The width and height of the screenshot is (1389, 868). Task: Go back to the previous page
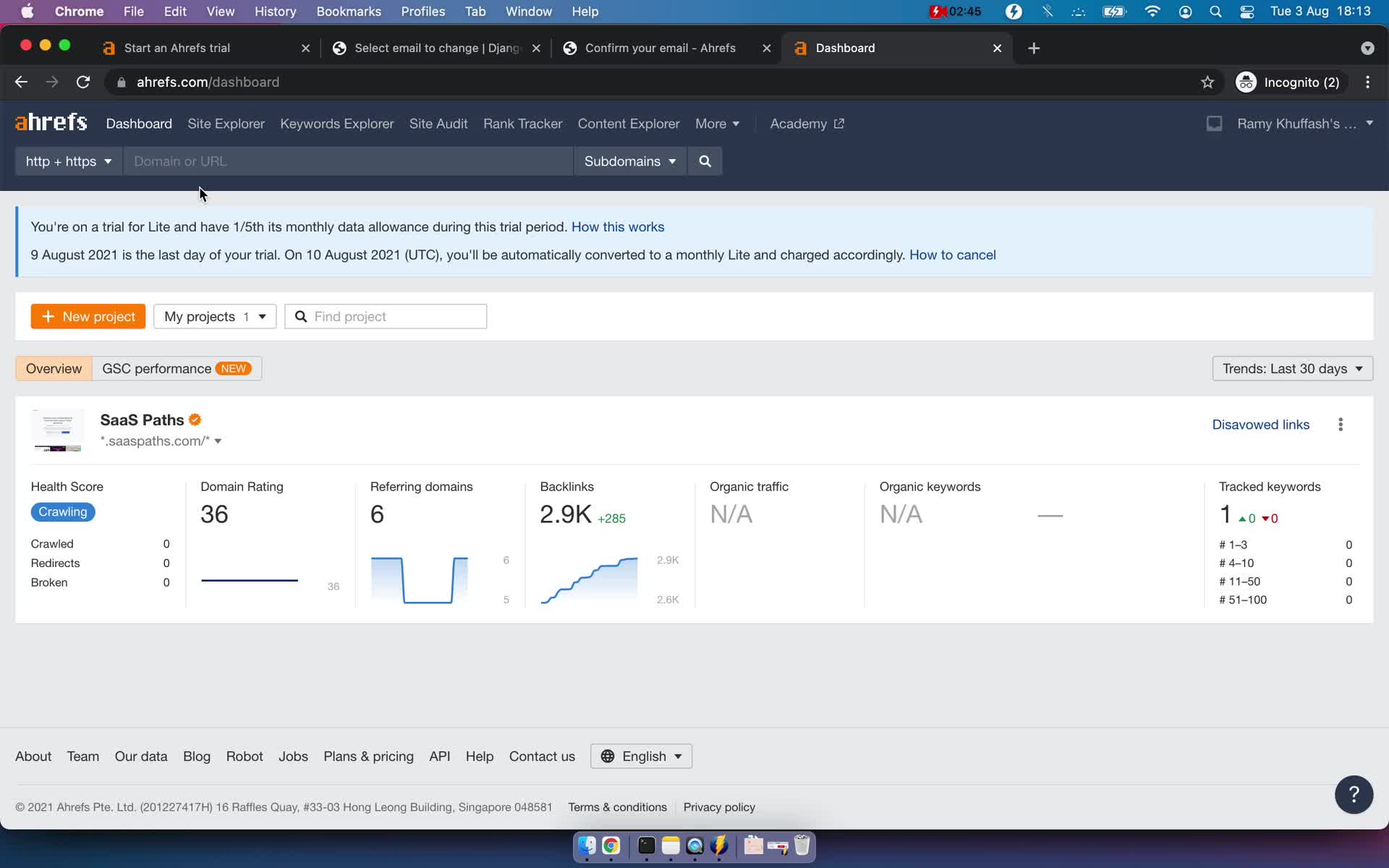coord(21,82)
